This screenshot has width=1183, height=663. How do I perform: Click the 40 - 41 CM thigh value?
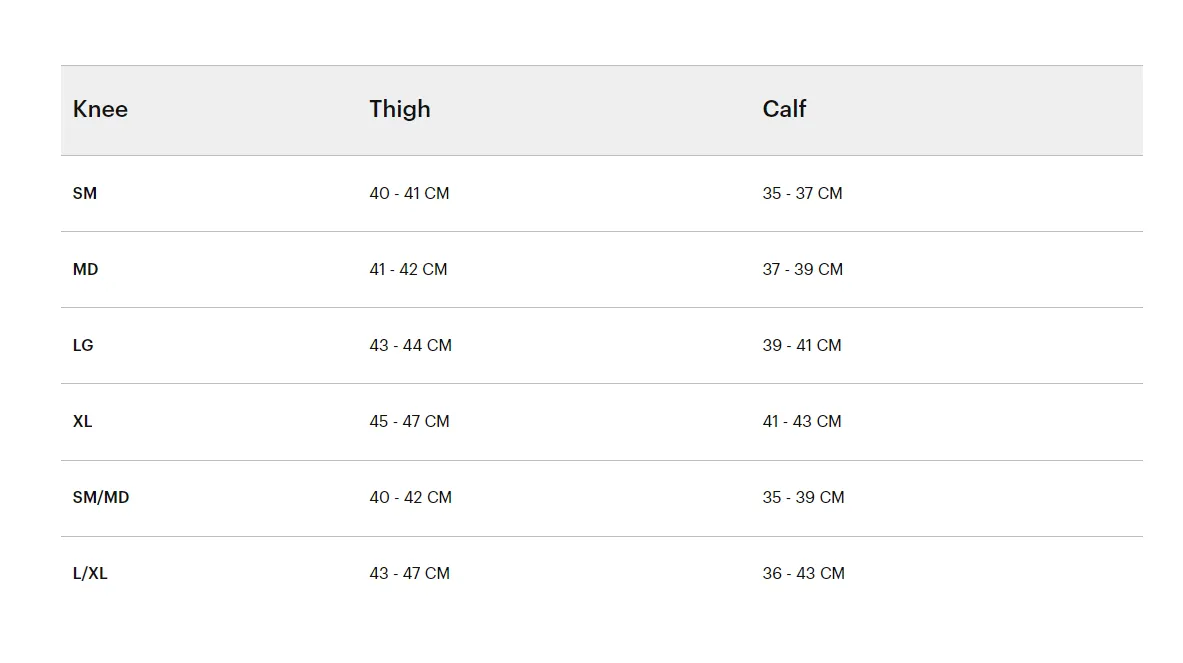(x=409, y=194)
